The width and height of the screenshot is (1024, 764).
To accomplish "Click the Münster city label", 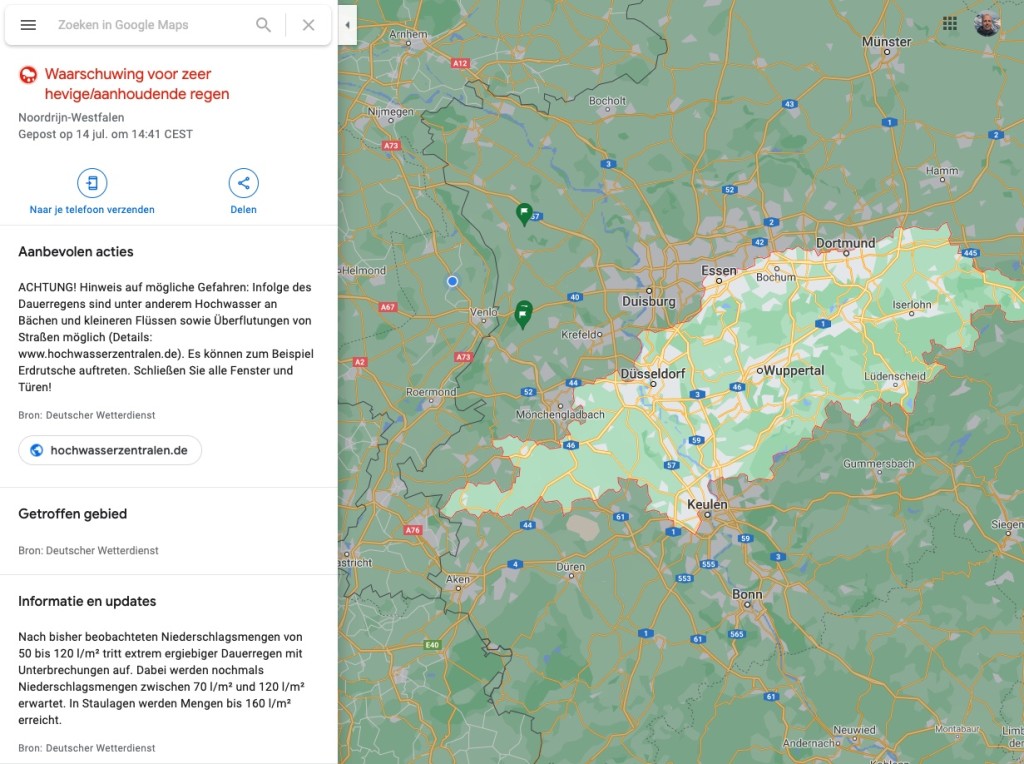I will (x=886, y=42).
